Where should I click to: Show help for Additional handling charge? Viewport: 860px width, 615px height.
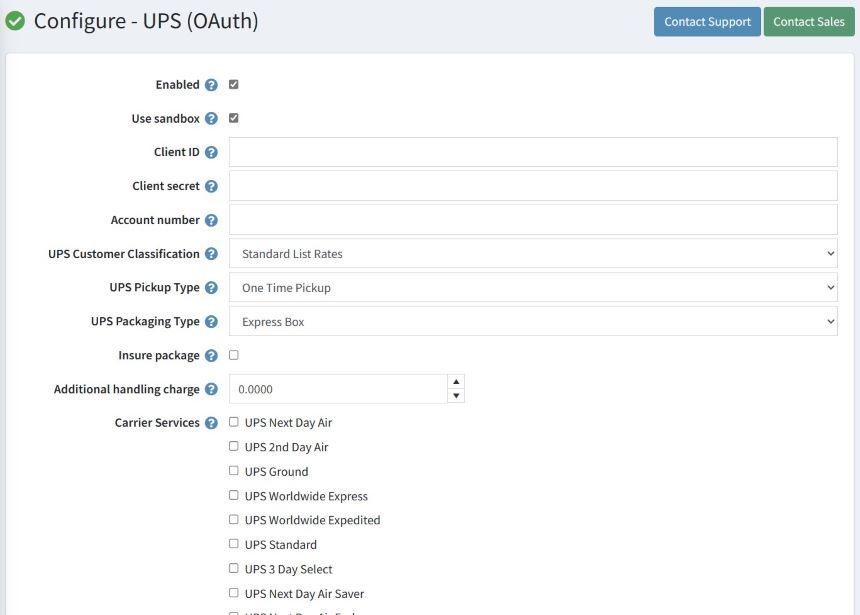coord(211,390)
